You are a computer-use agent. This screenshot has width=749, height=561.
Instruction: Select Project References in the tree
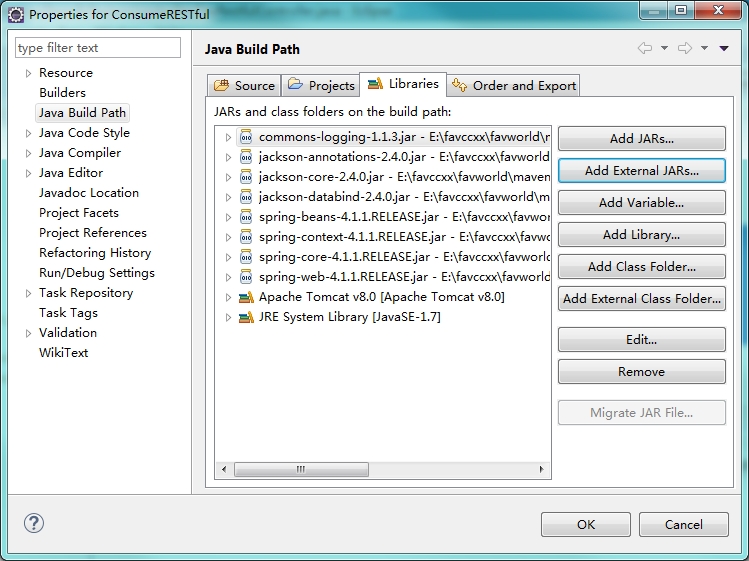point(93,233)
